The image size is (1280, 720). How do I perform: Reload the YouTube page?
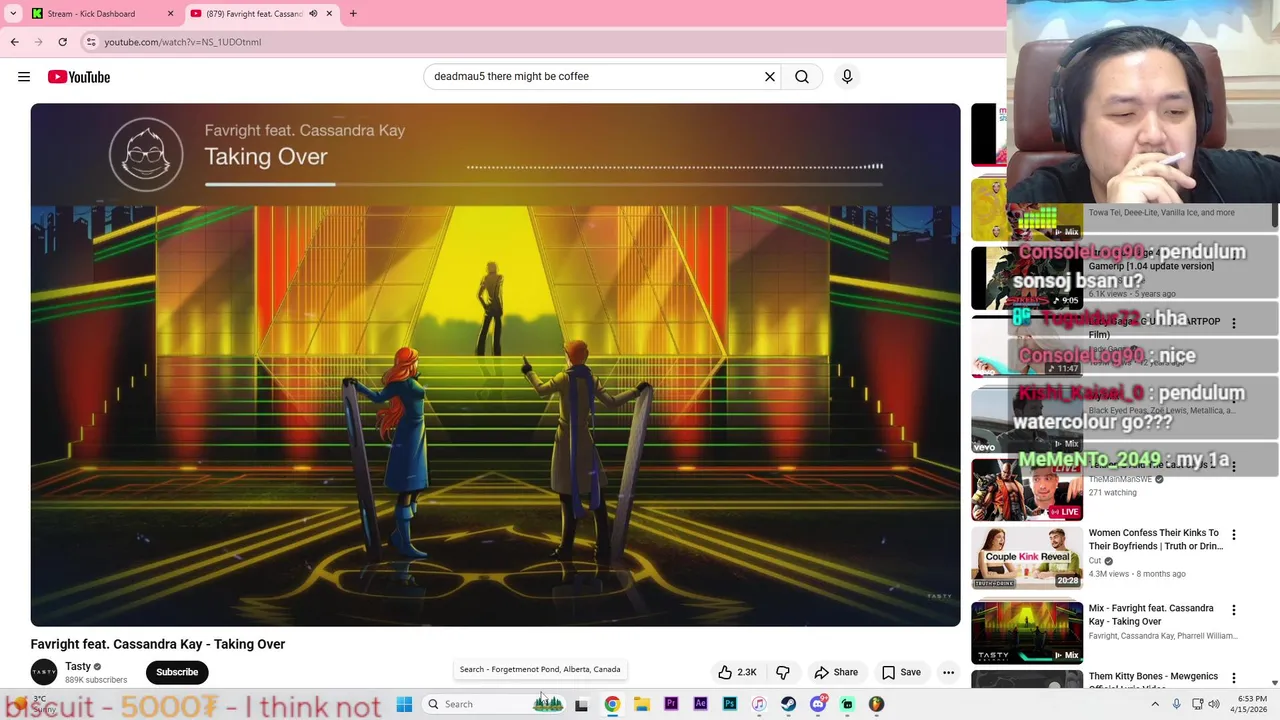click(x=62, y=42)
